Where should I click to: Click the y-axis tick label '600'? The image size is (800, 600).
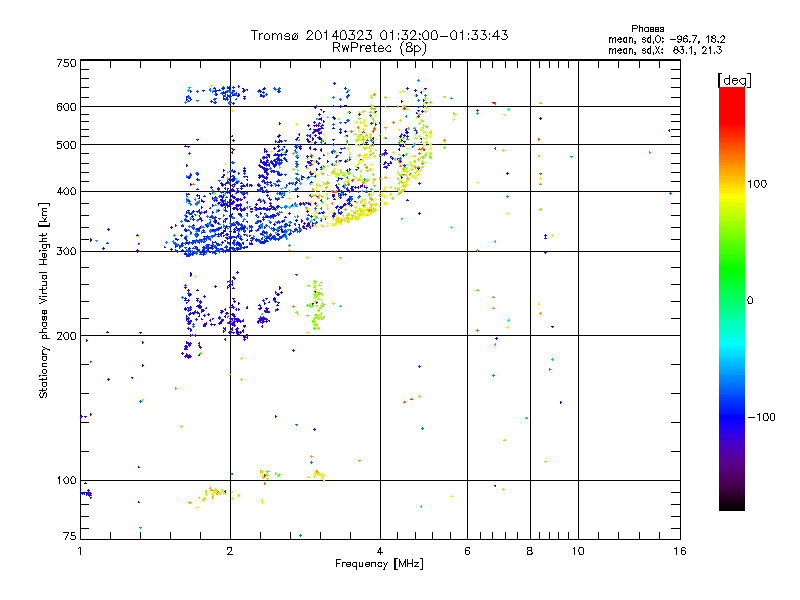(x=66, y=107)
